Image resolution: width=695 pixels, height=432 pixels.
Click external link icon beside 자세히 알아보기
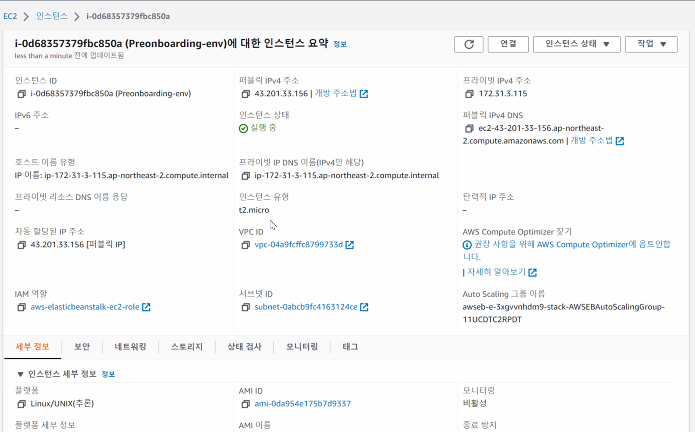533,272
